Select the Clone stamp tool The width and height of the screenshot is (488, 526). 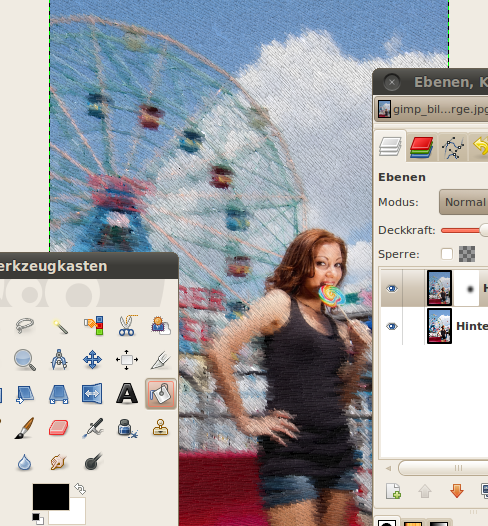(x=160, y=427)
